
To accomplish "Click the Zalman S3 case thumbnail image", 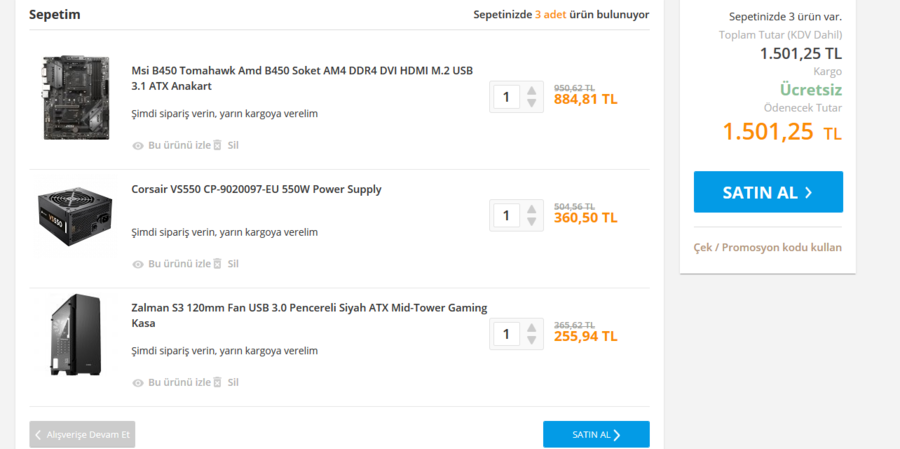I will [x=76, y=334].
